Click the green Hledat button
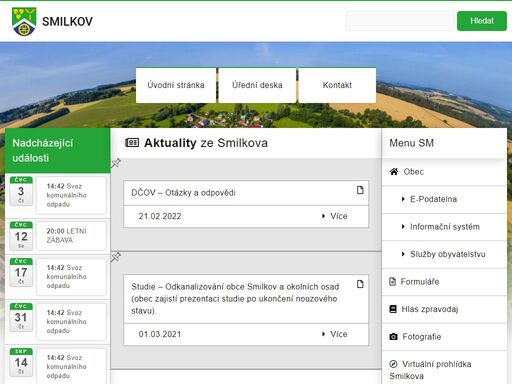The image size is (512, 384). point(482,21)
